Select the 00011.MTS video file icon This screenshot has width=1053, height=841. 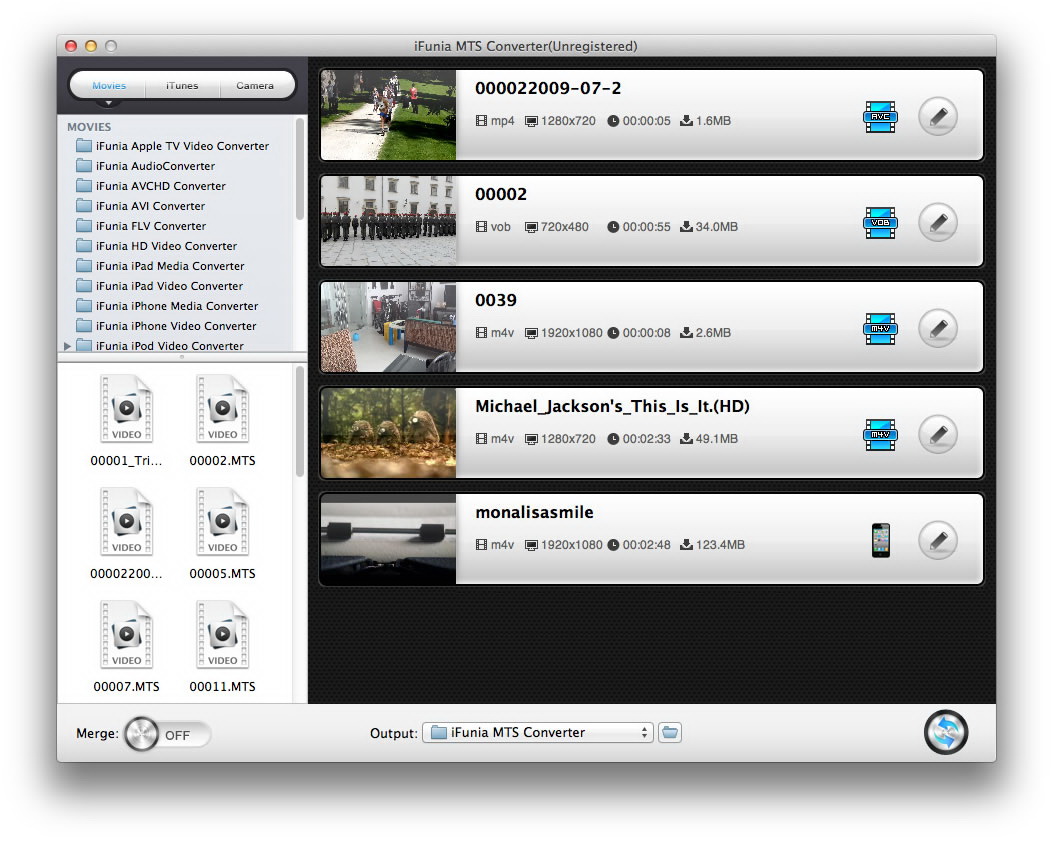222,635
